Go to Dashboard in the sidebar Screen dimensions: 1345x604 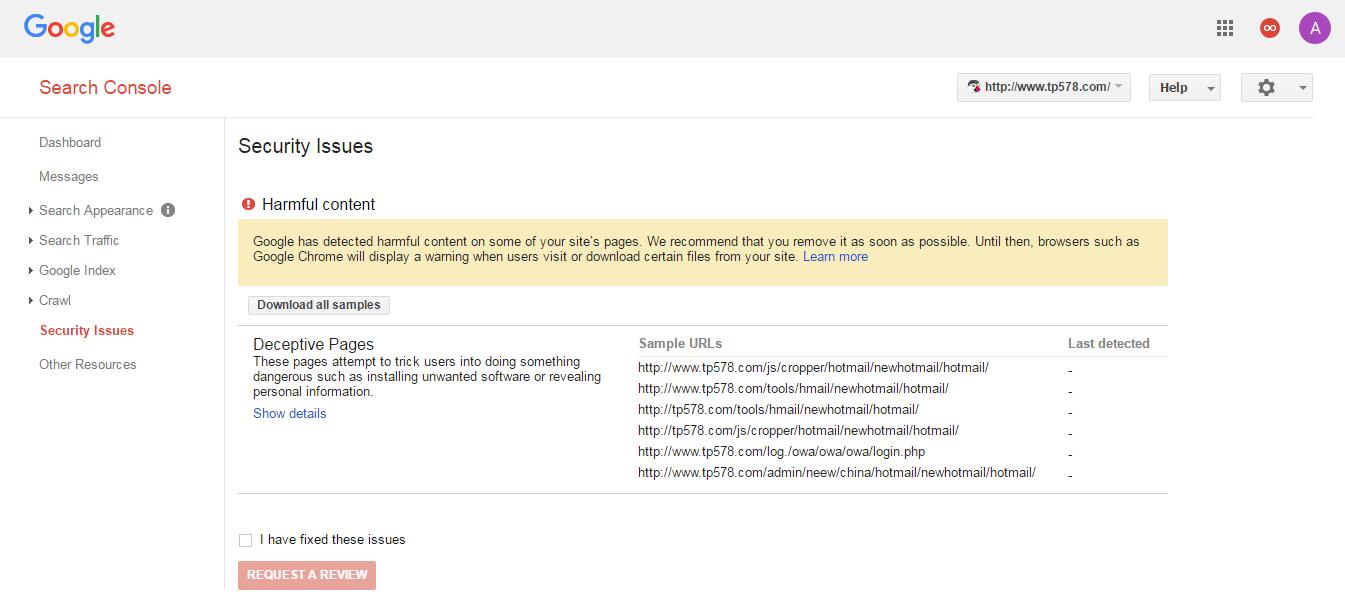click(70, 142)
